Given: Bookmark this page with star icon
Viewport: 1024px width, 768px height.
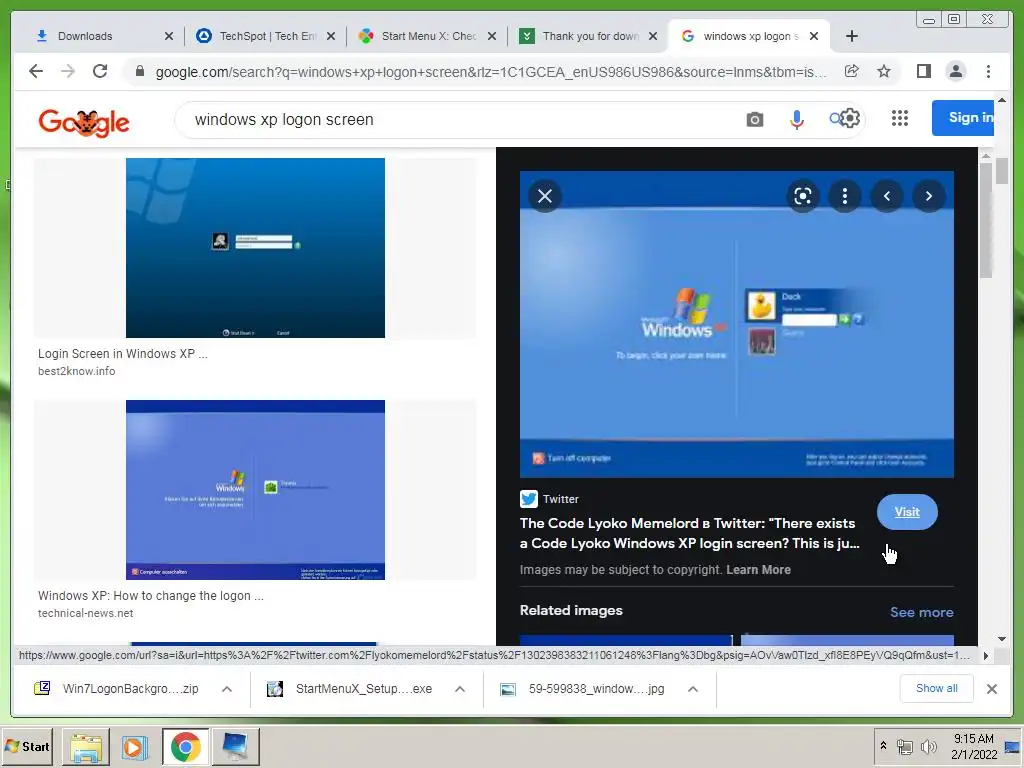Looking at the screenshot, I should pos(884,71).
